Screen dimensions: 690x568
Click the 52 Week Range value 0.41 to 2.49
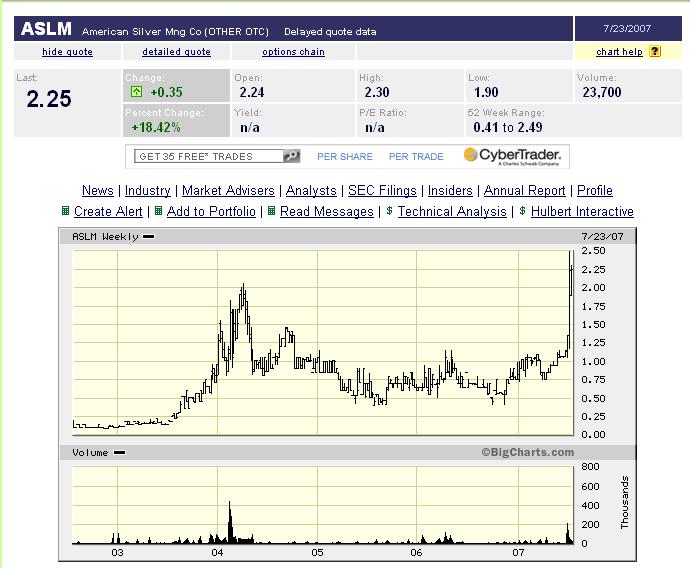[508, 127]
